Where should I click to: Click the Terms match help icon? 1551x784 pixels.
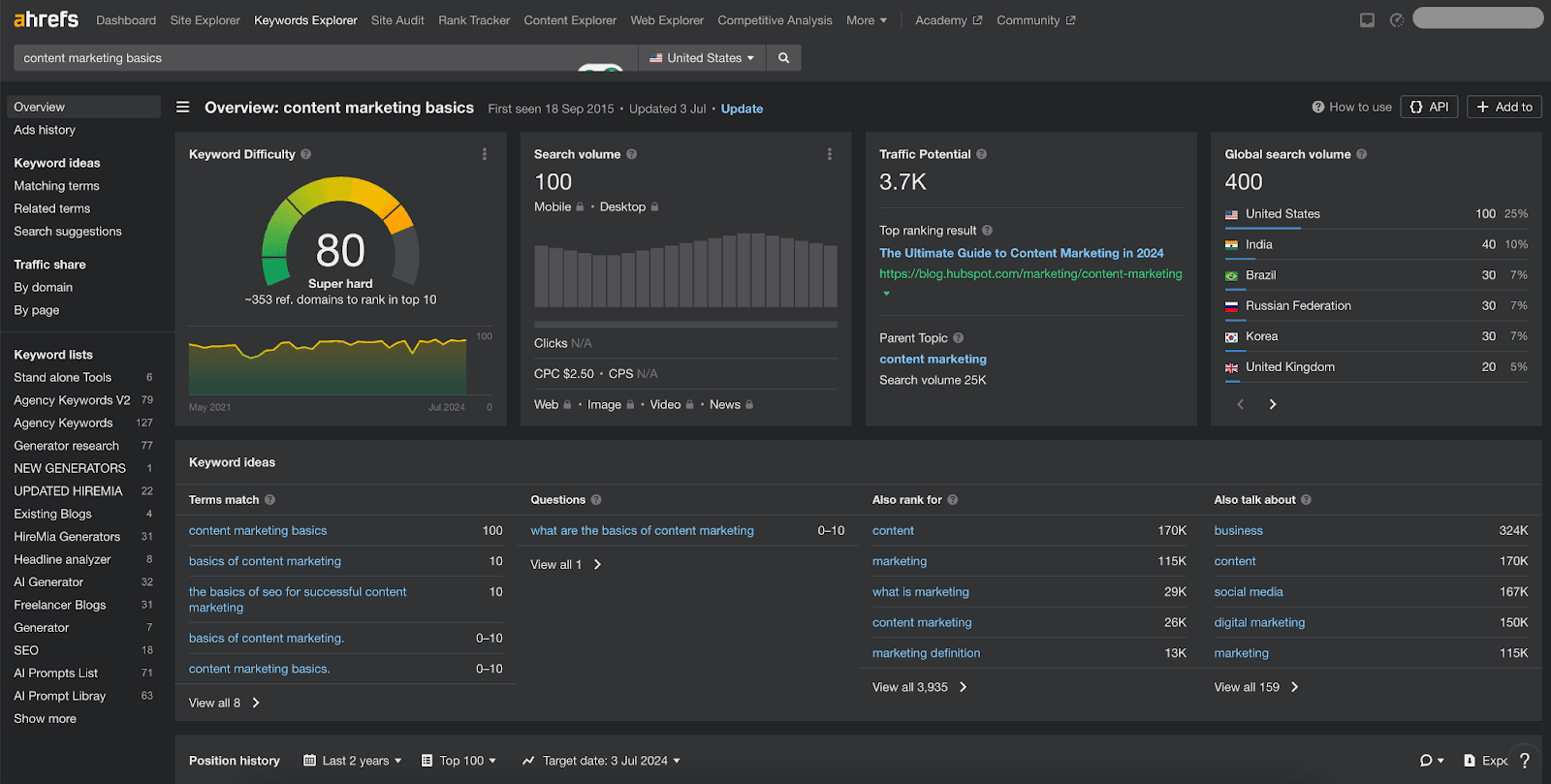pos(270,500)
